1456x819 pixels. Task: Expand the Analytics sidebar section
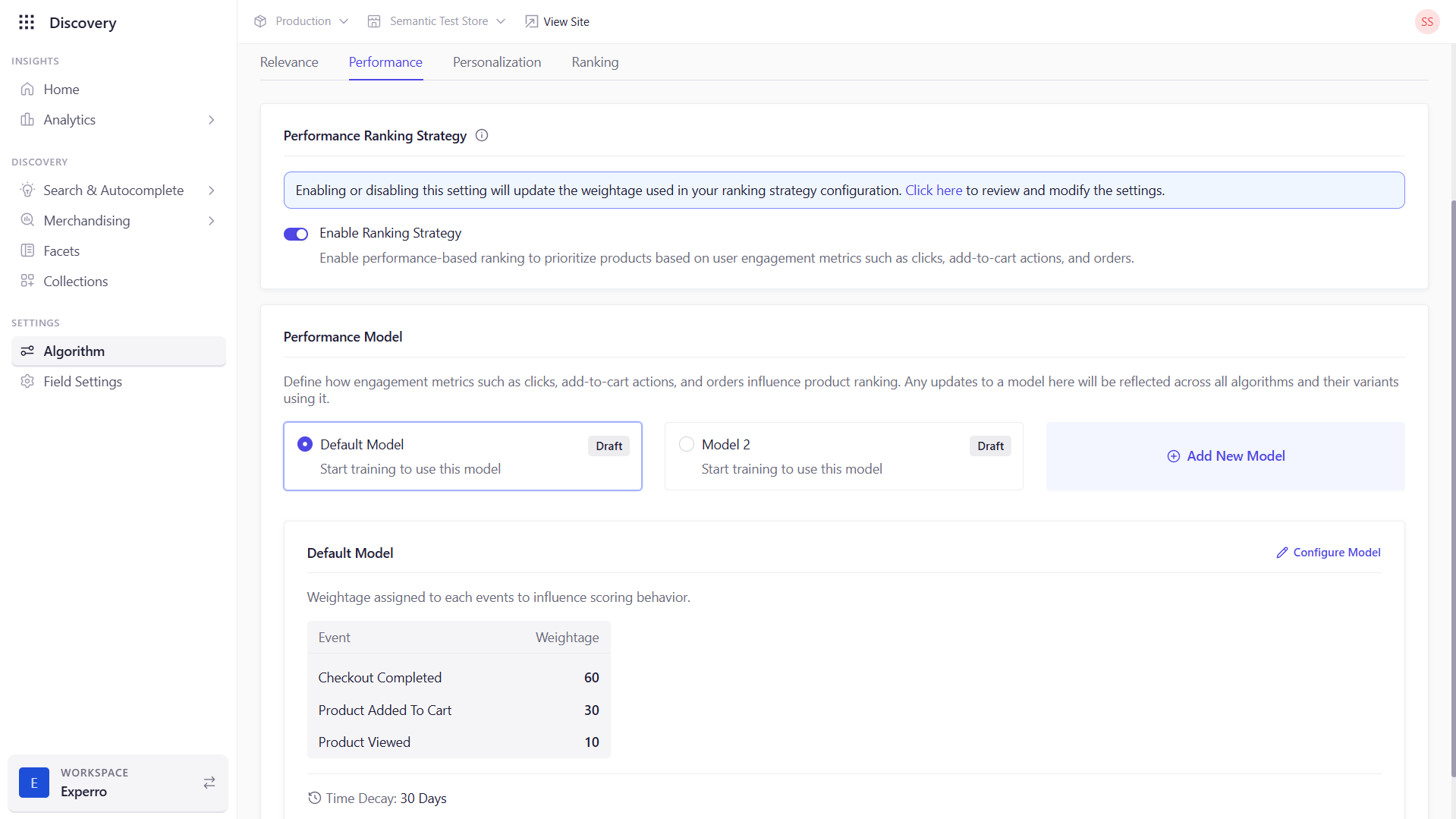point(211,120)
